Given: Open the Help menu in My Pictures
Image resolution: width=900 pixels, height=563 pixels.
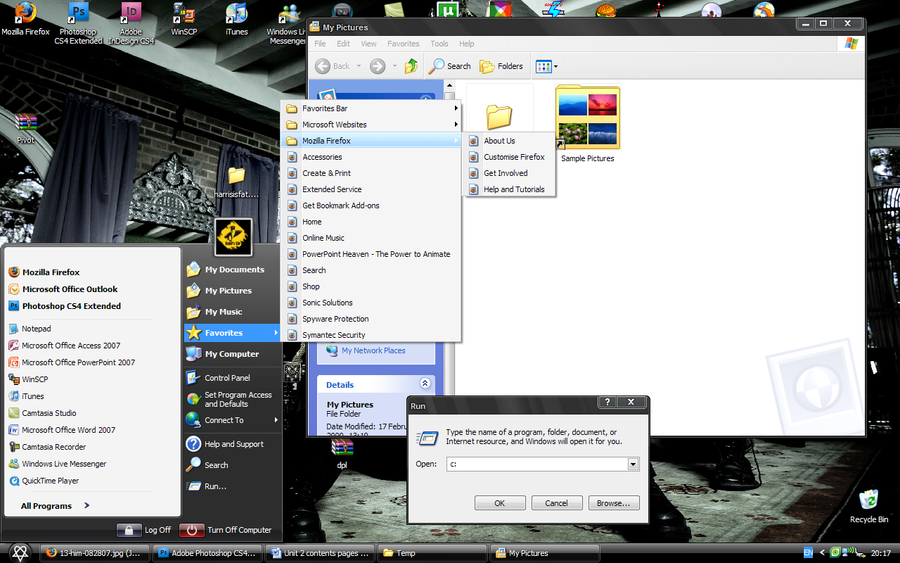Looking at the screenshot, I should click(x=466, y=44).
